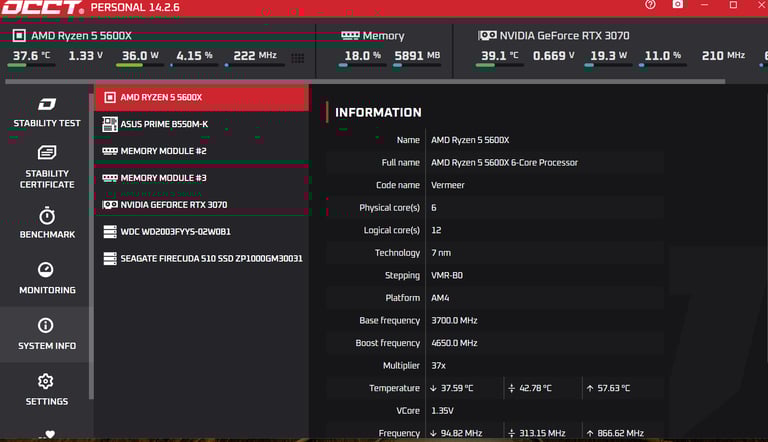The image size is (768, 442).
Task: Select WDC WD2003FYYS-02W0B1 drive entry
Action: coord(201,231)
